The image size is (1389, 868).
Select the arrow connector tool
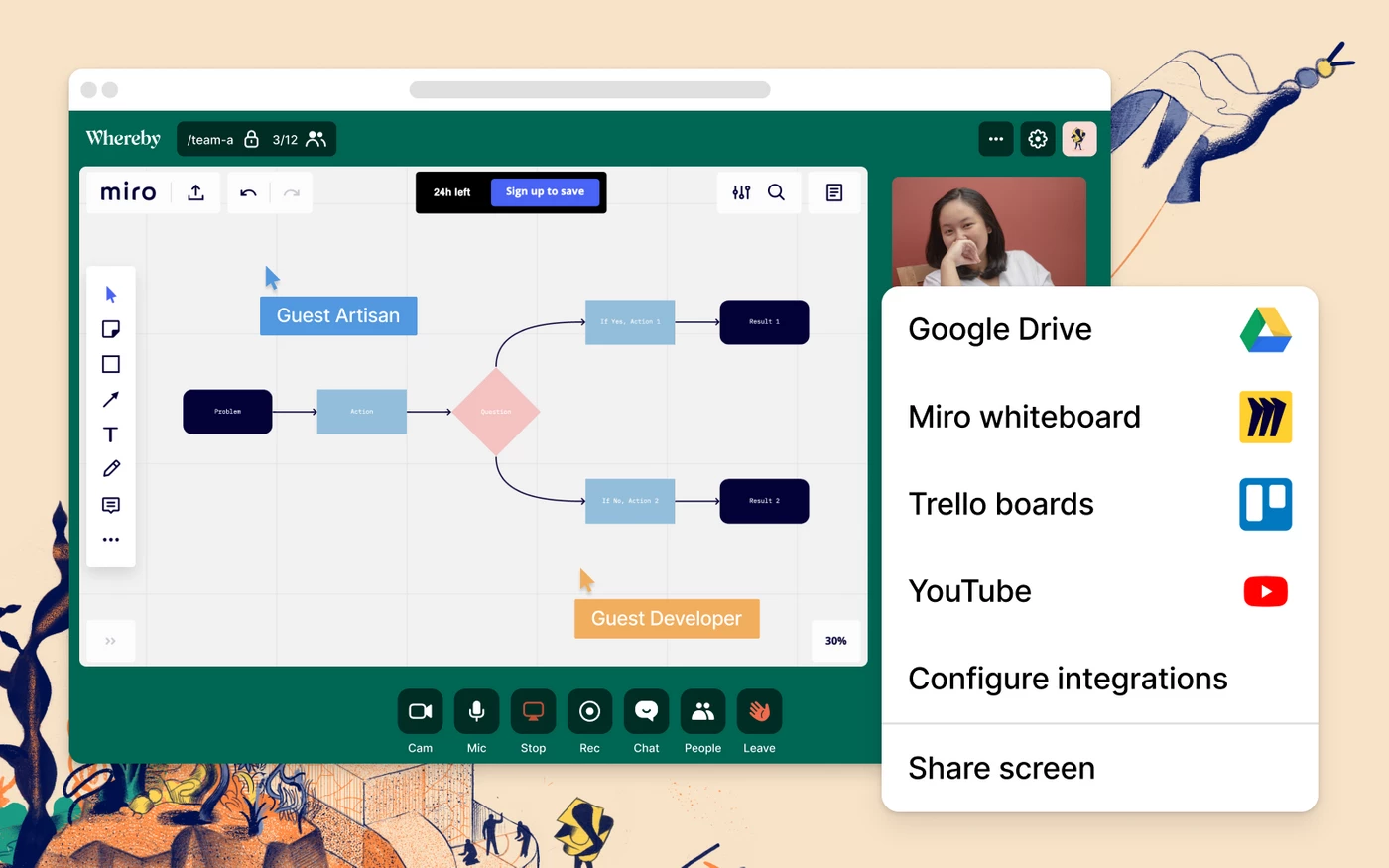coord(111,399)
